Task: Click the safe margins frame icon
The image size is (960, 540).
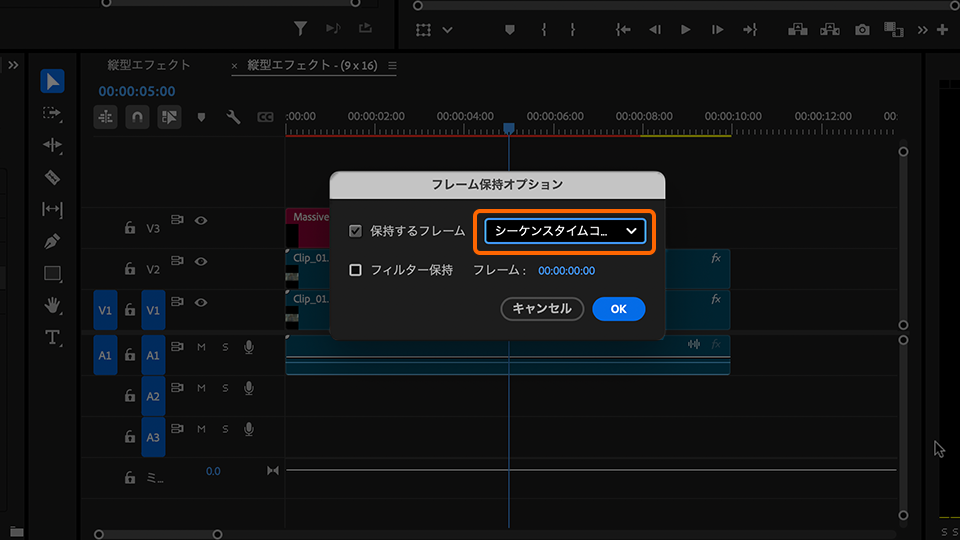Action: pyautogui.click(x=423, y=29)
